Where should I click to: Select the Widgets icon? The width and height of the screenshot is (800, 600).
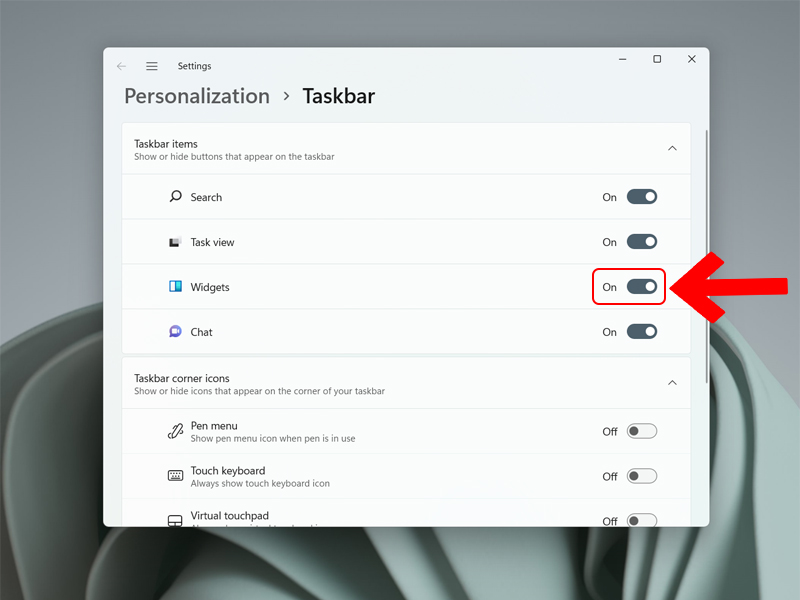click(175, 287)
